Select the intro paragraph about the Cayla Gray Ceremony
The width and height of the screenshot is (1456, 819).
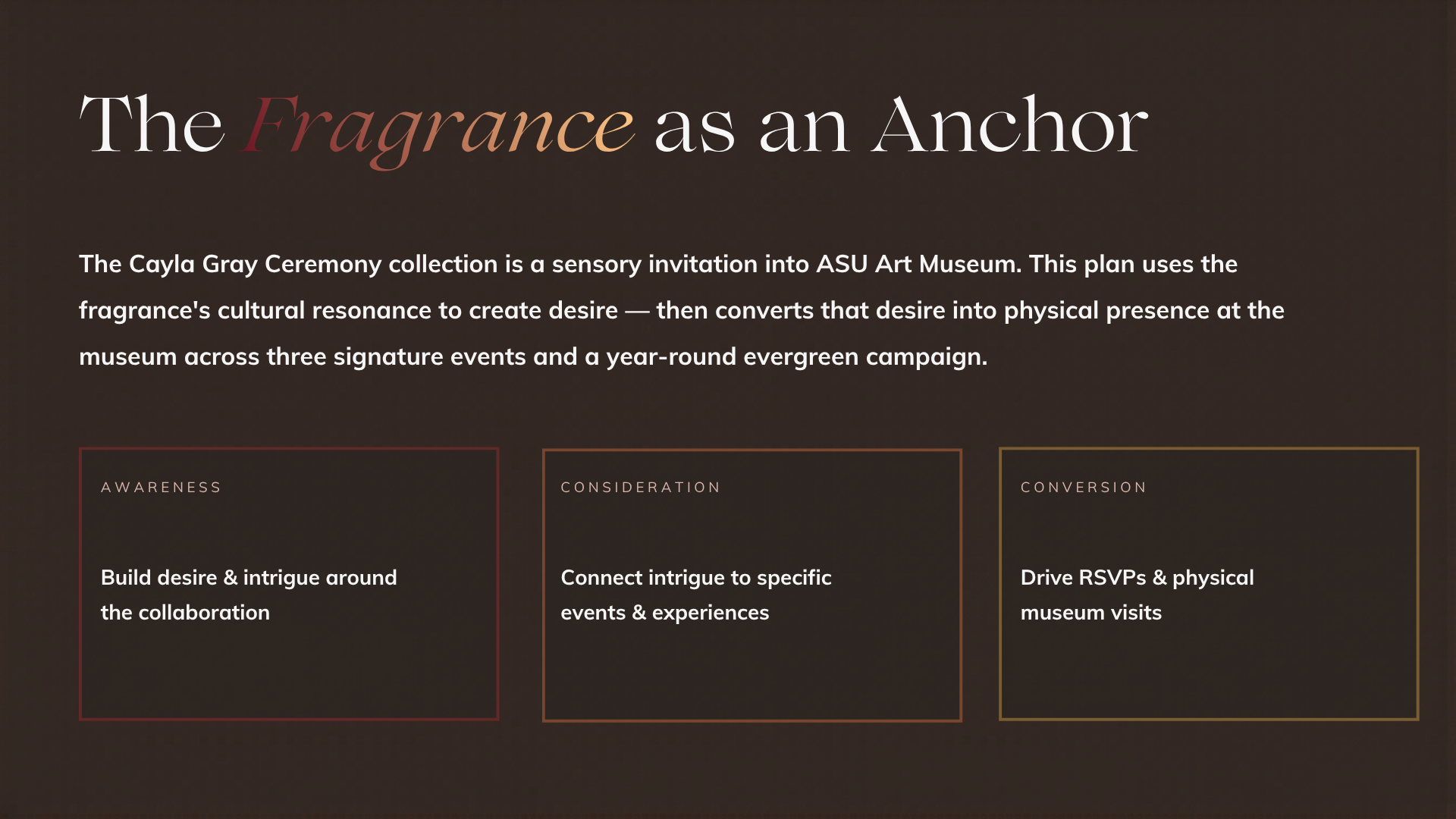[682, 310]
